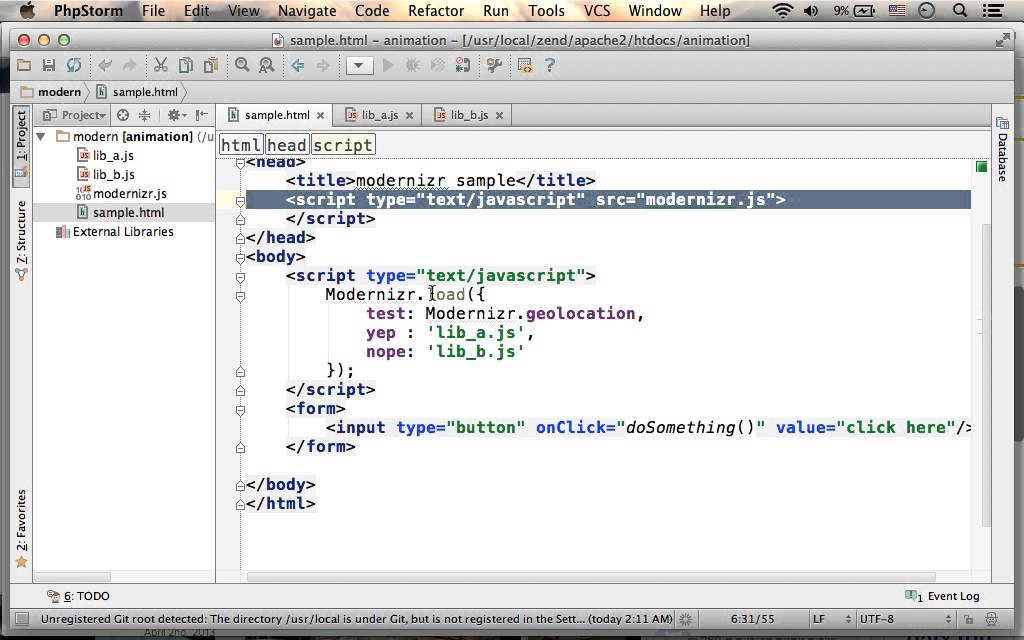This screenshot has height=640, width=1024.
Task: Click the sample.html breadcrumb
Action: (137, 92)
